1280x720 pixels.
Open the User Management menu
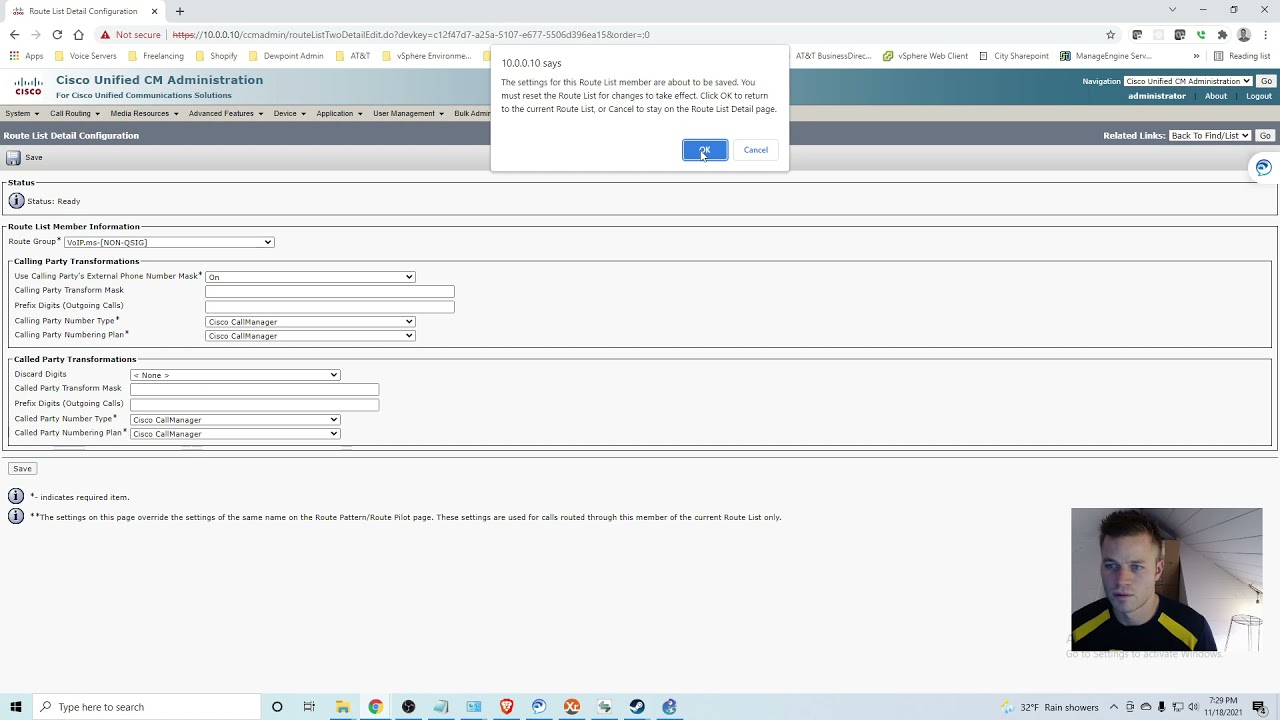tap(409, 114)
